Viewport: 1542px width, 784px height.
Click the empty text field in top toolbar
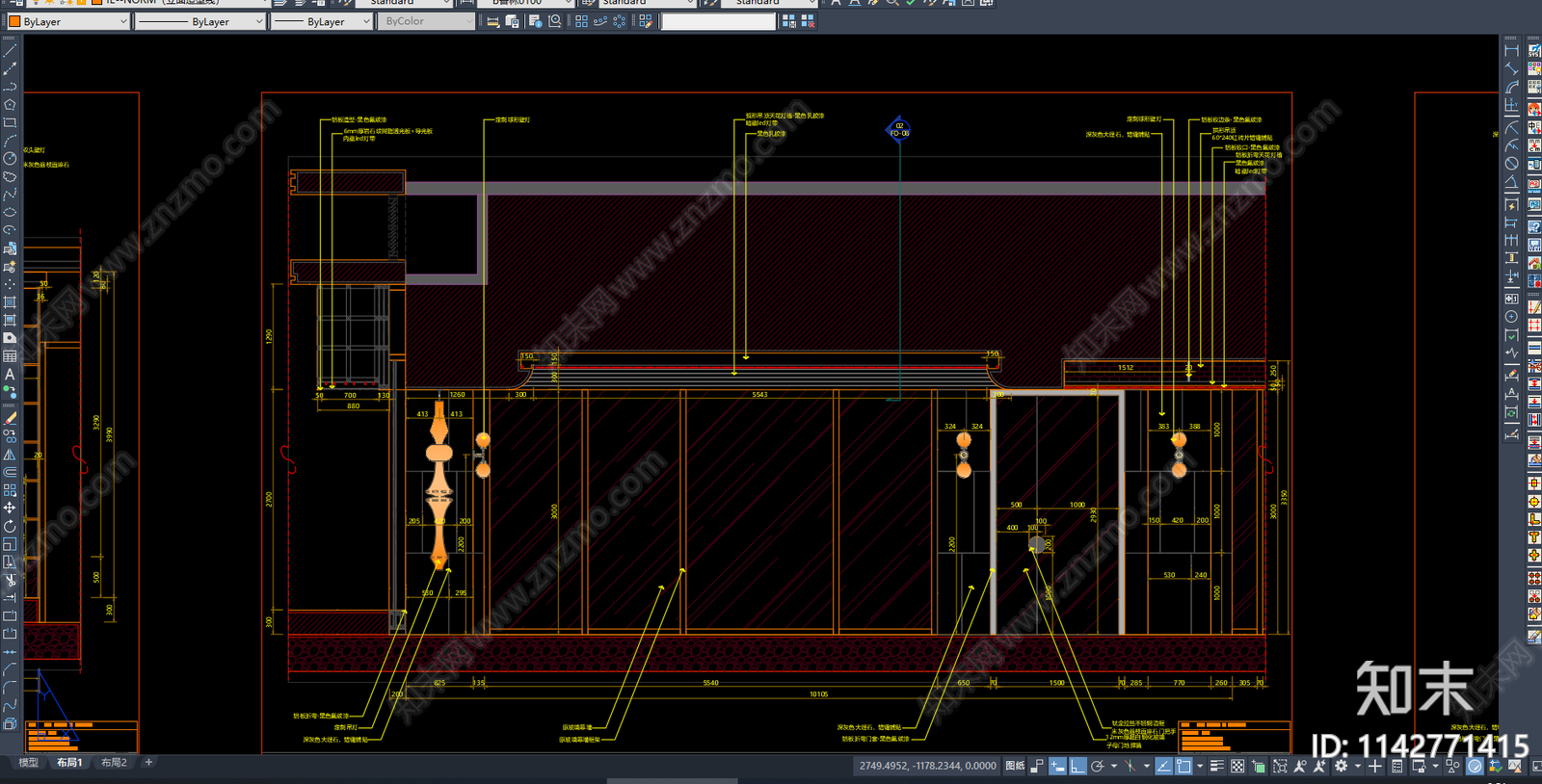(718, 21)
